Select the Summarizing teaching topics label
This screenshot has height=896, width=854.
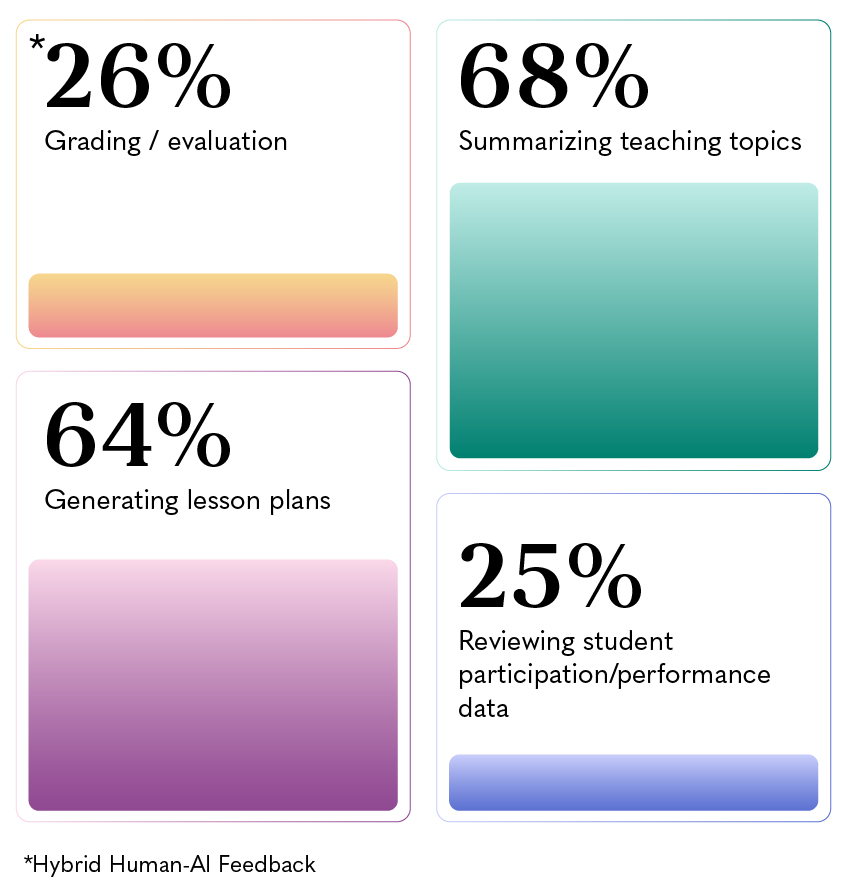tap(630, 141)
